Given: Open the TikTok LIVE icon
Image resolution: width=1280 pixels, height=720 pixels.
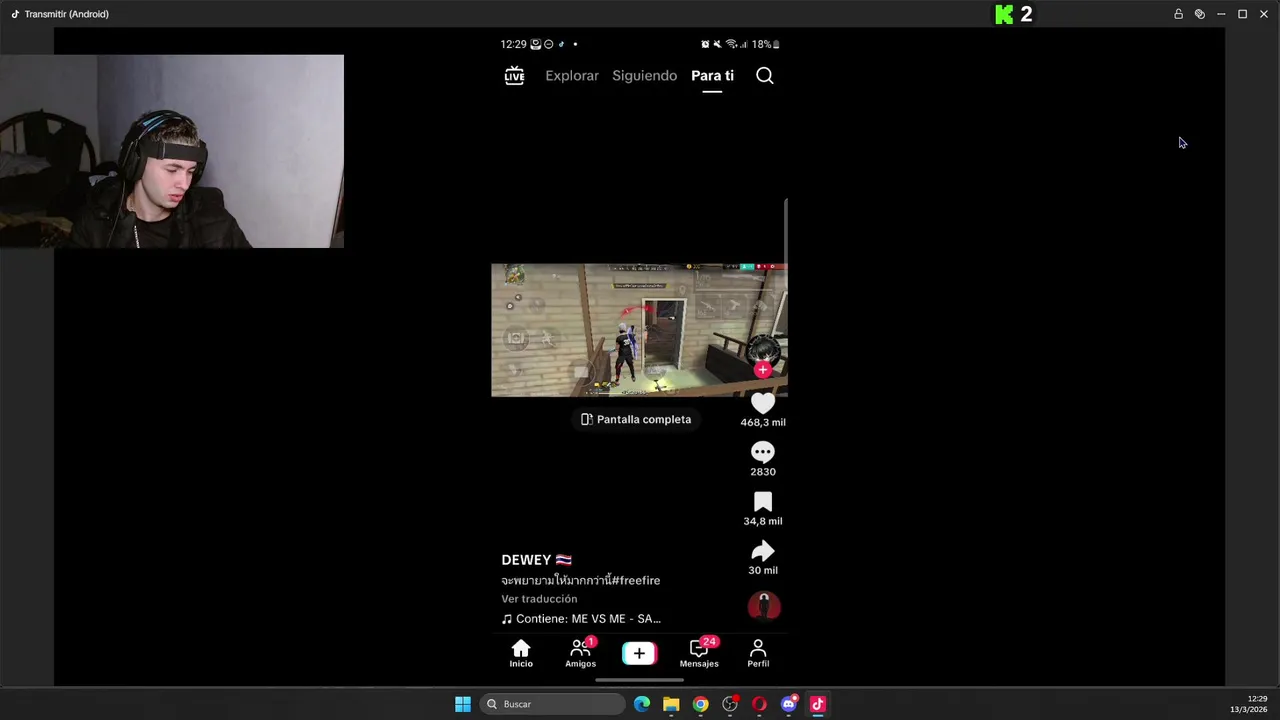Looking at the screenshot, I should pyautogui.click(x=514, y=76).
